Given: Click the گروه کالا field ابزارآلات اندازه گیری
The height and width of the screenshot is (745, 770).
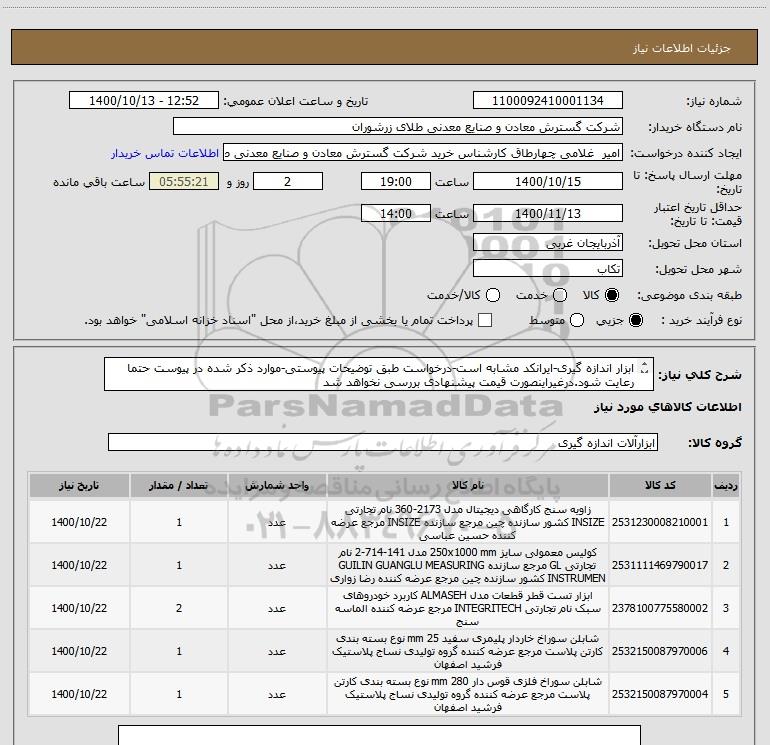Looking at the screenshot, I should pos(383,442).
